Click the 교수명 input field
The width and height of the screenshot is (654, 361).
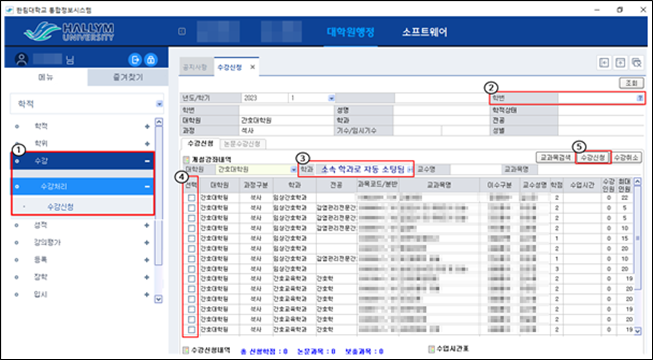pos(475,170)
